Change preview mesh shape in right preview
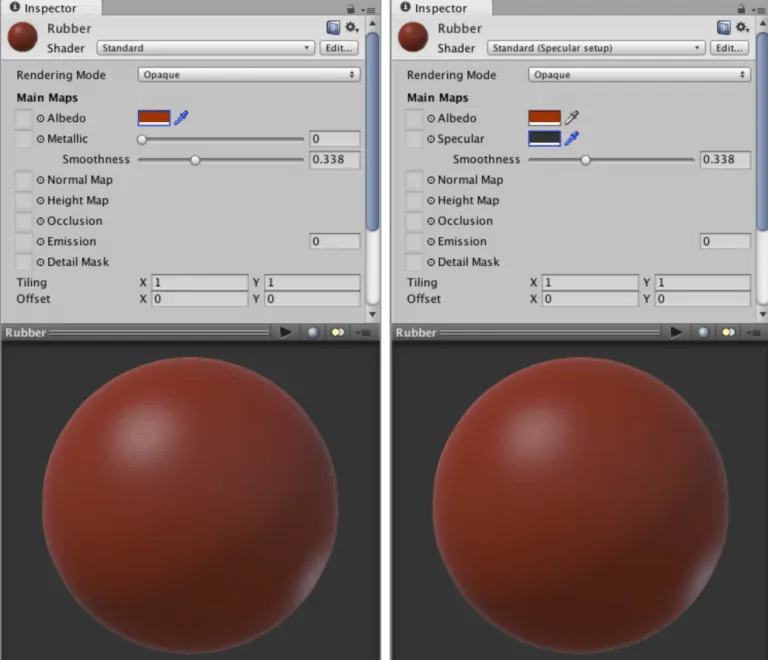768x660 pixels. (703, 333)
